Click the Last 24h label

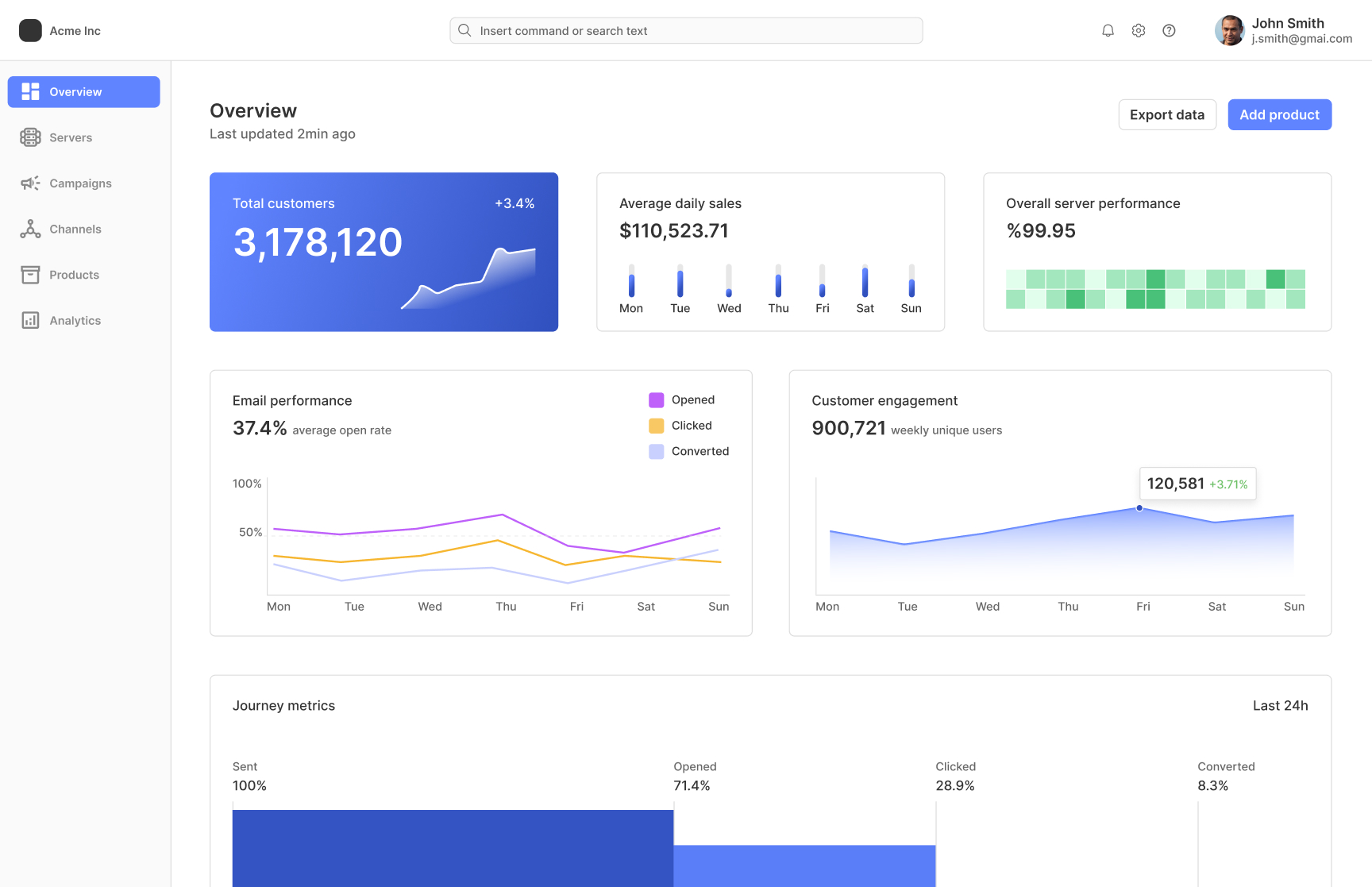1280,705
